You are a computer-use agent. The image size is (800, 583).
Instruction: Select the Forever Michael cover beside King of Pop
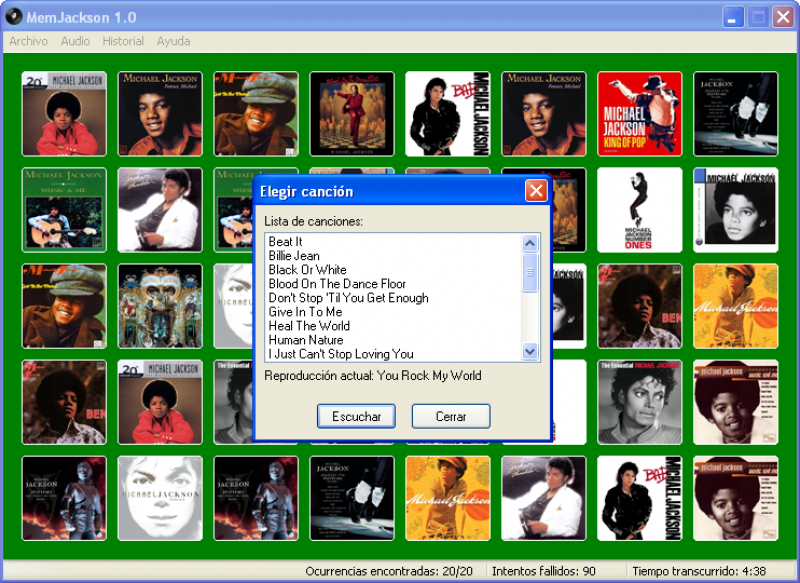tap(544, 114)
